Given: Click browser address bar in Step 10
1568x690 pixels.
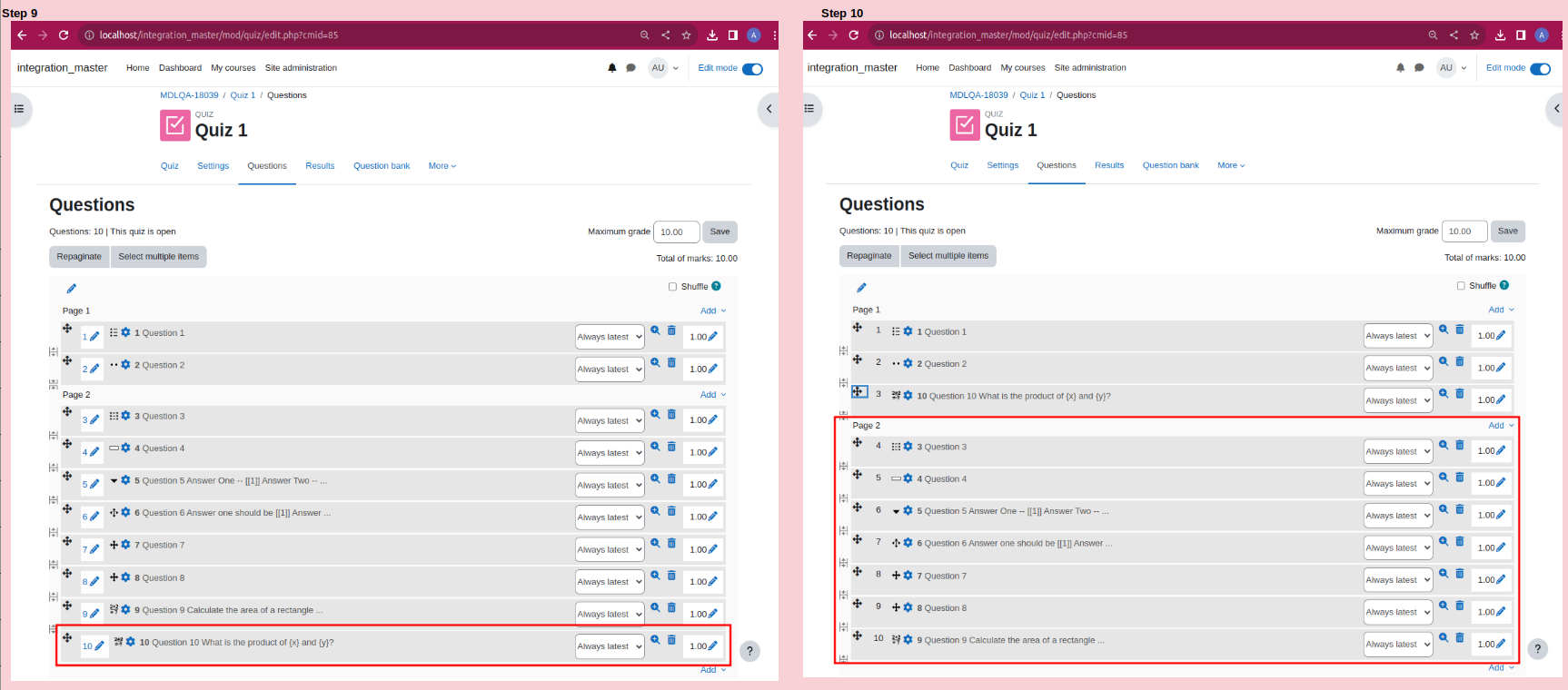Looking at the screenshot, I should [x=1145, y=35].
